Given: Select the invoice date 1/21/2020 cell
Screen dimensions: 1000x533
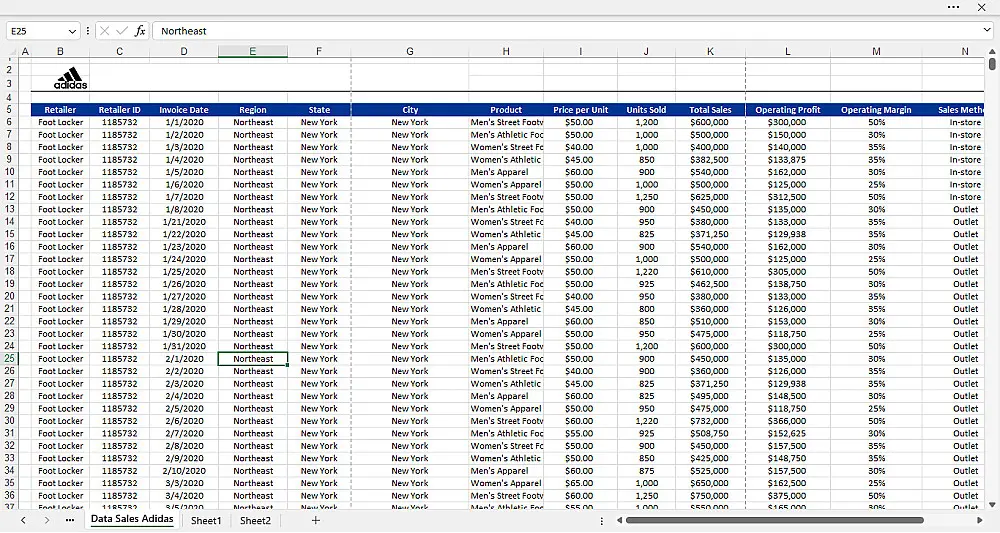Looking at the screenshot, I should pos(184,222).
